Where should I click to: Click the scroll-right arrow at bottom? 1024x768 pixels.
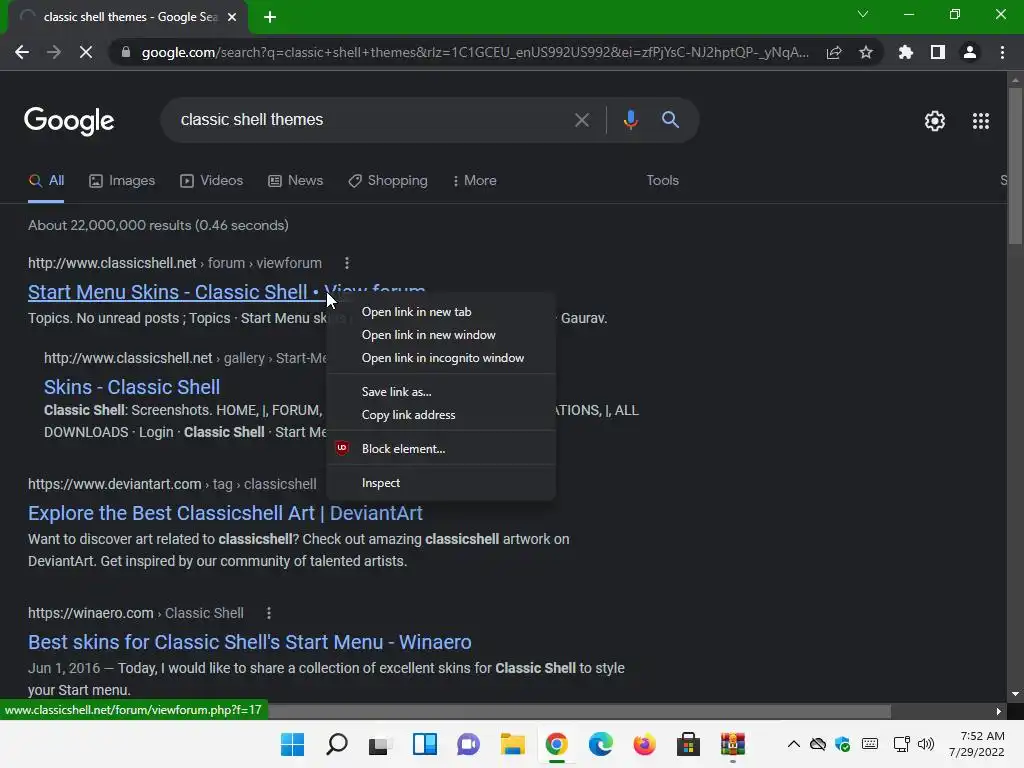(999, 711)
